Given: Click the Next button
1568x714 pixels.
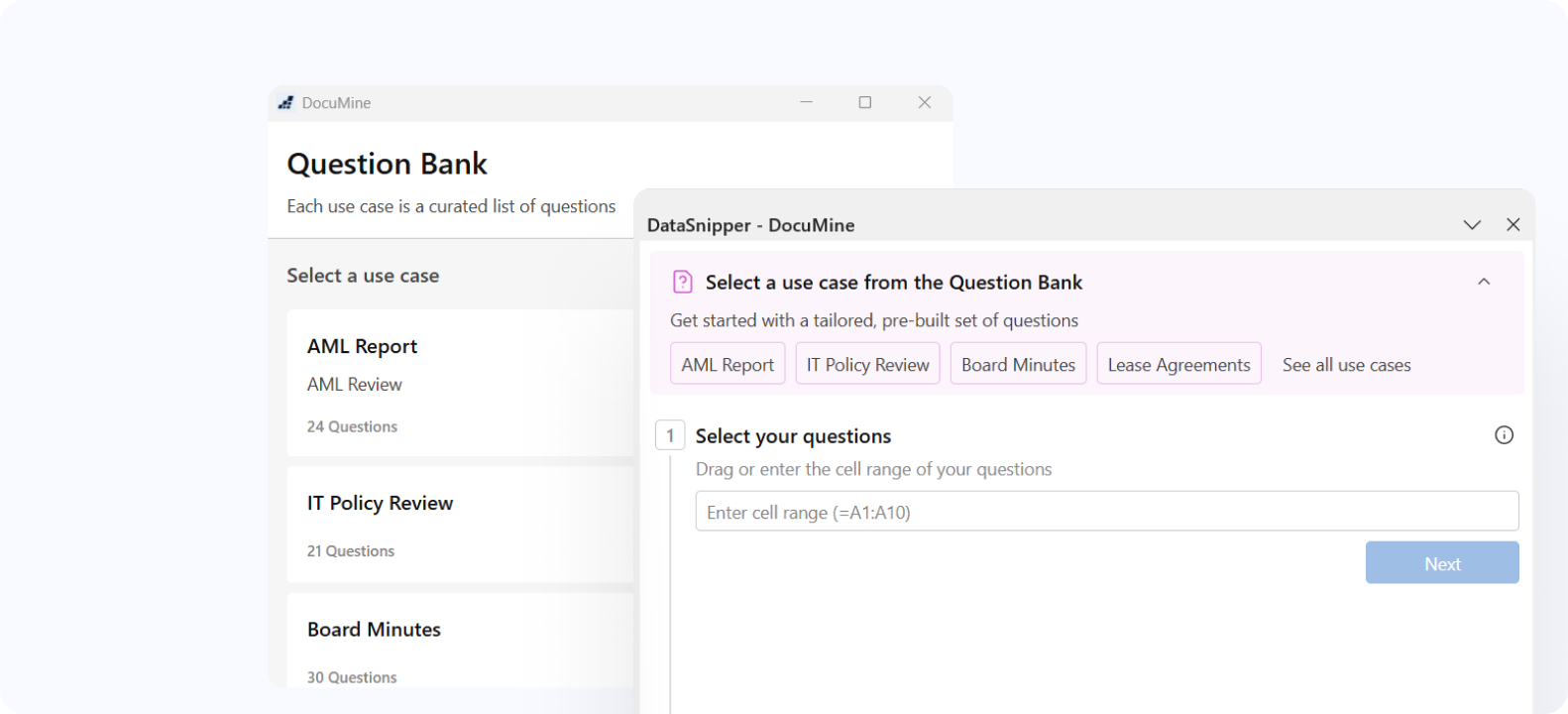Looking at the screenshot, I should (1442, 563).
